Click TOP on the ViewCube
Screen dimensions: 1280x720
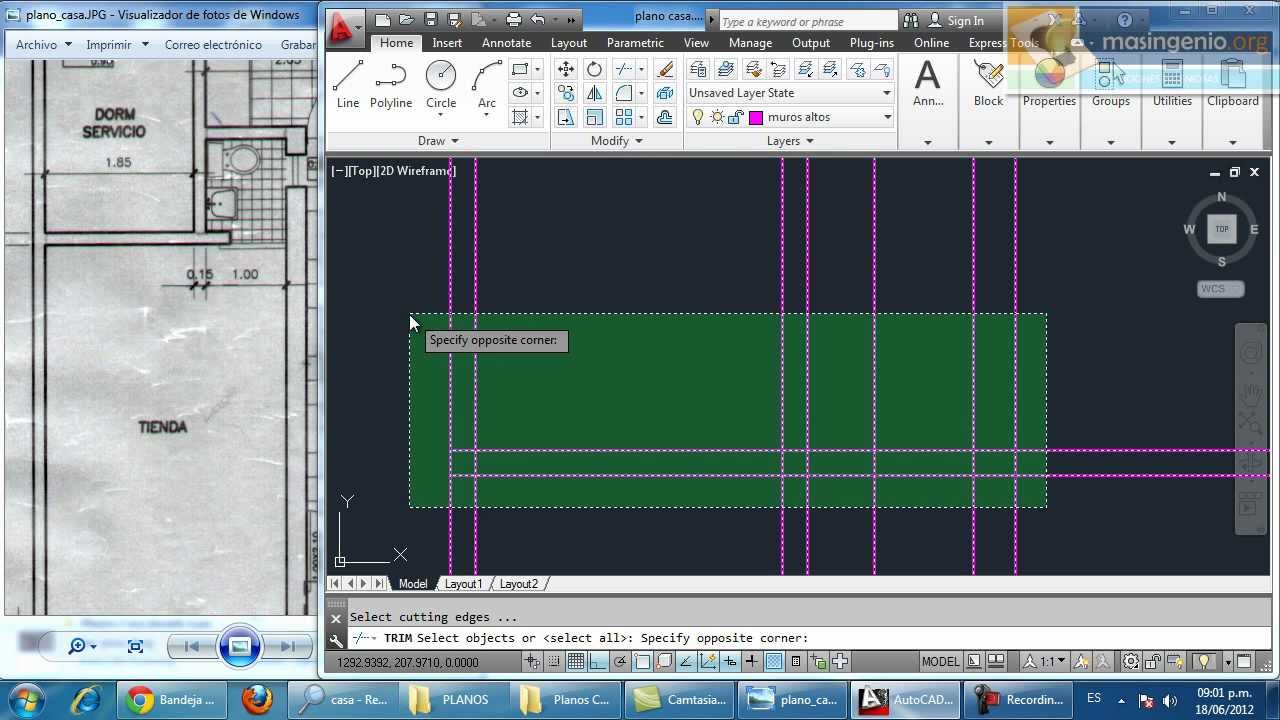[x=1221, y=229]
